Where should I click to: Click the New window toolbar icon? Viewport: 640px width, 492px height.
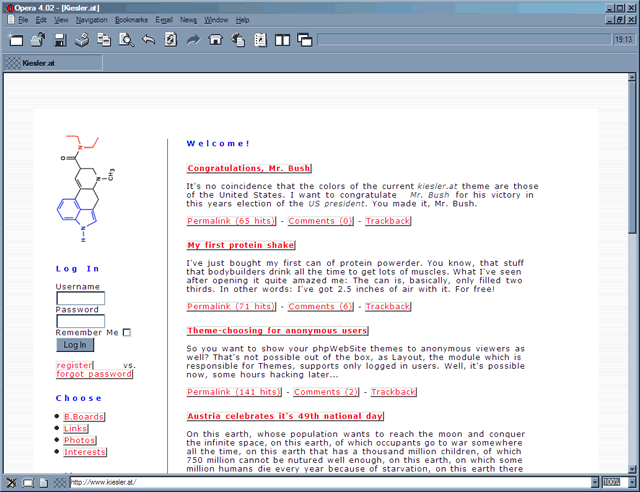click(15, 40)
